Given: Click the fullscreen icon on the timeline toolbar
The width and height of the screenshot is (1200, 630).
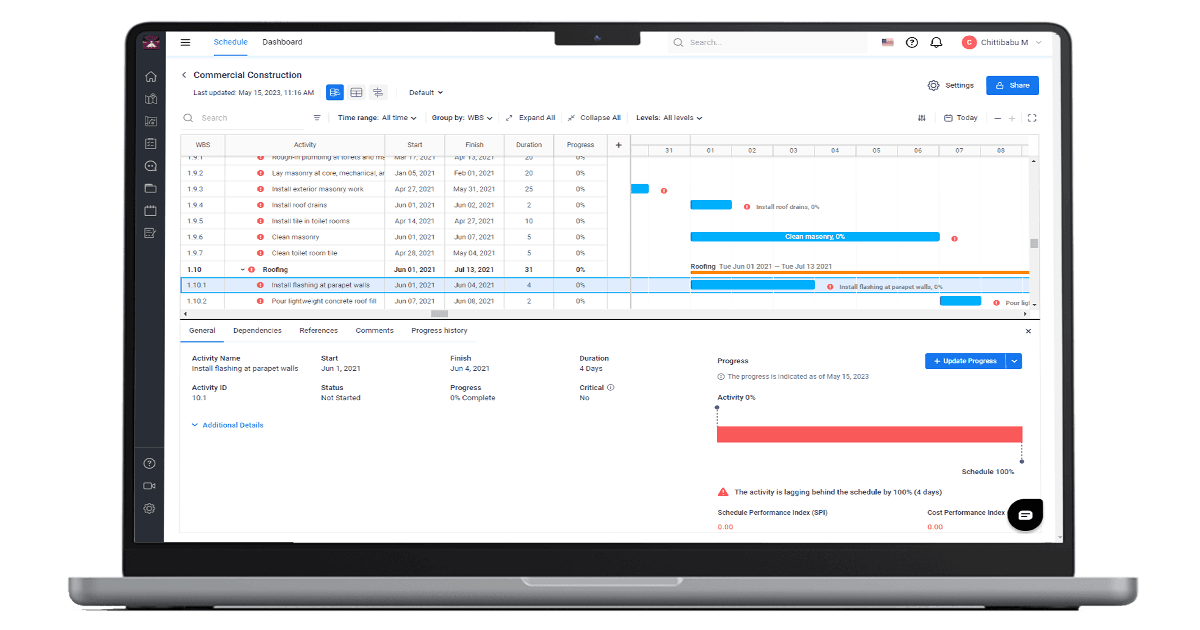Looking at the screenshot, I should 1032,117.
